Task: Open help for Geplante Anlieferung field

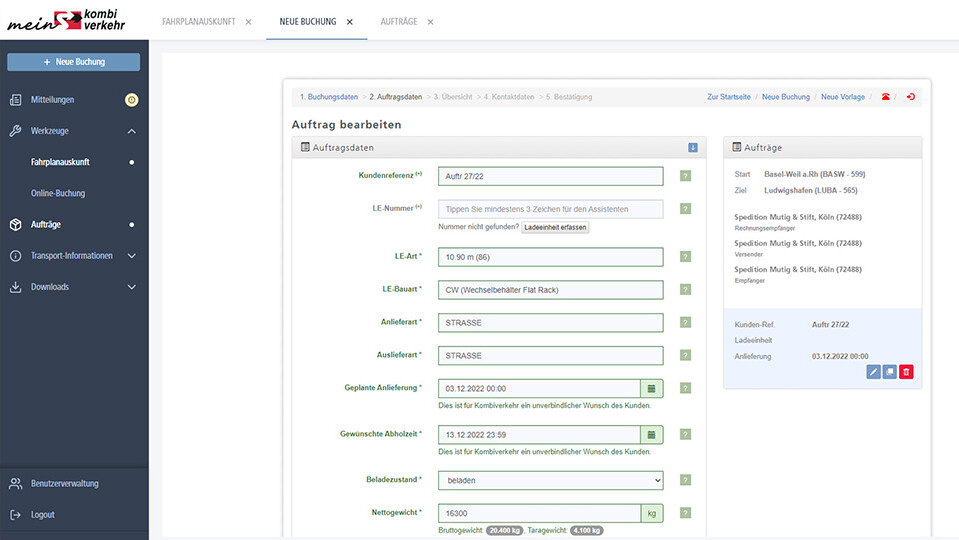Action: pos(686,388)
